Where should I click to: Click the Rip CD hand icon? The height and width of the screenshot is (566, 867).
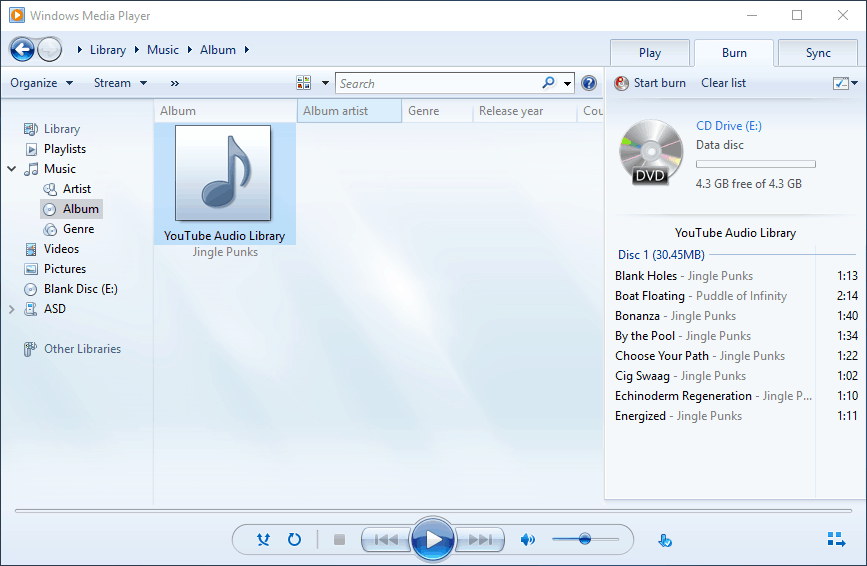665,540
